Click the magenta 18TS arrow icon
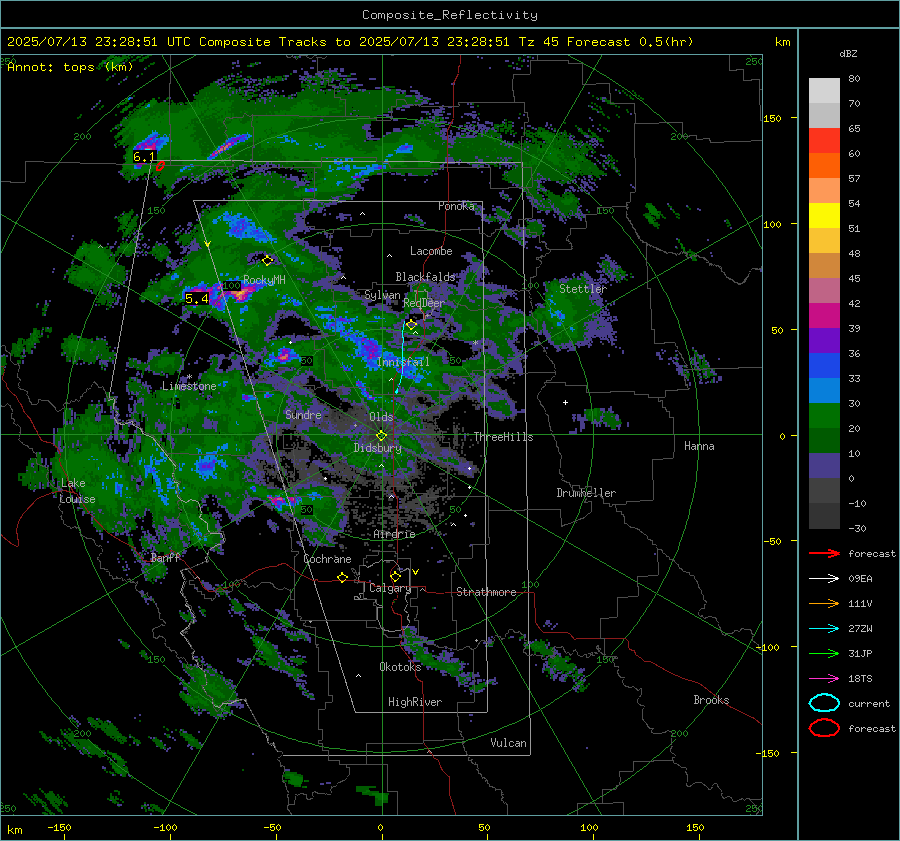 (824, 679)
